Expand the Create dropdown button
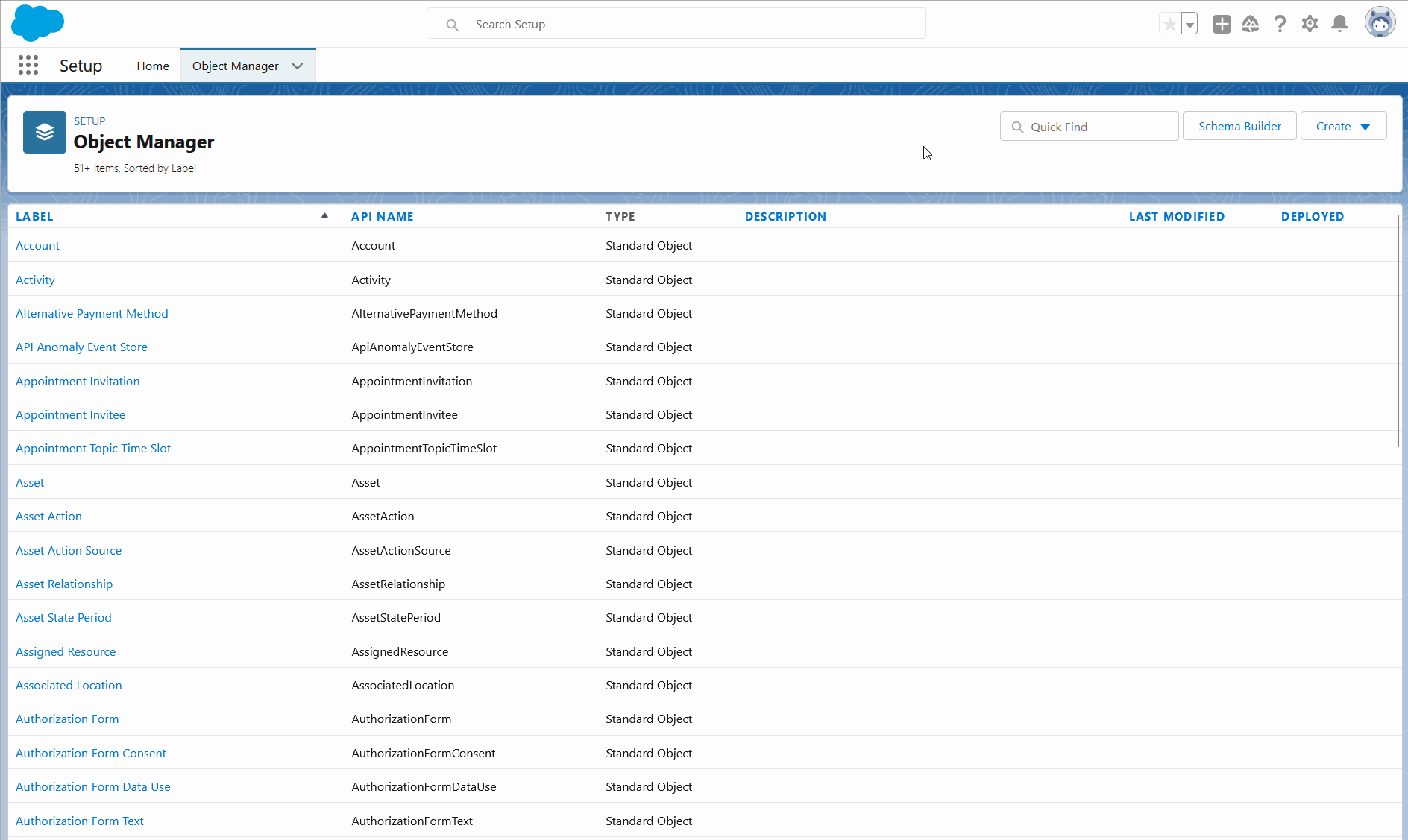 [x=1343, y=127]
